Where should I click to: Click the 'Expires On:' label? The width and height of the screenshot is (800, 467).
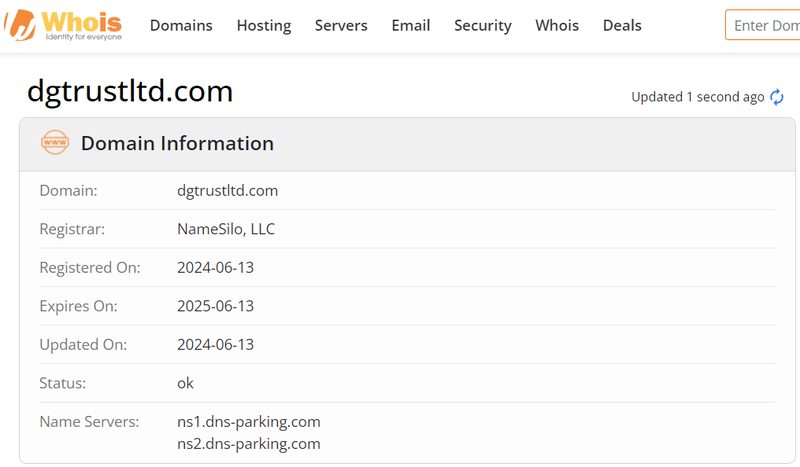pos(79,306)
